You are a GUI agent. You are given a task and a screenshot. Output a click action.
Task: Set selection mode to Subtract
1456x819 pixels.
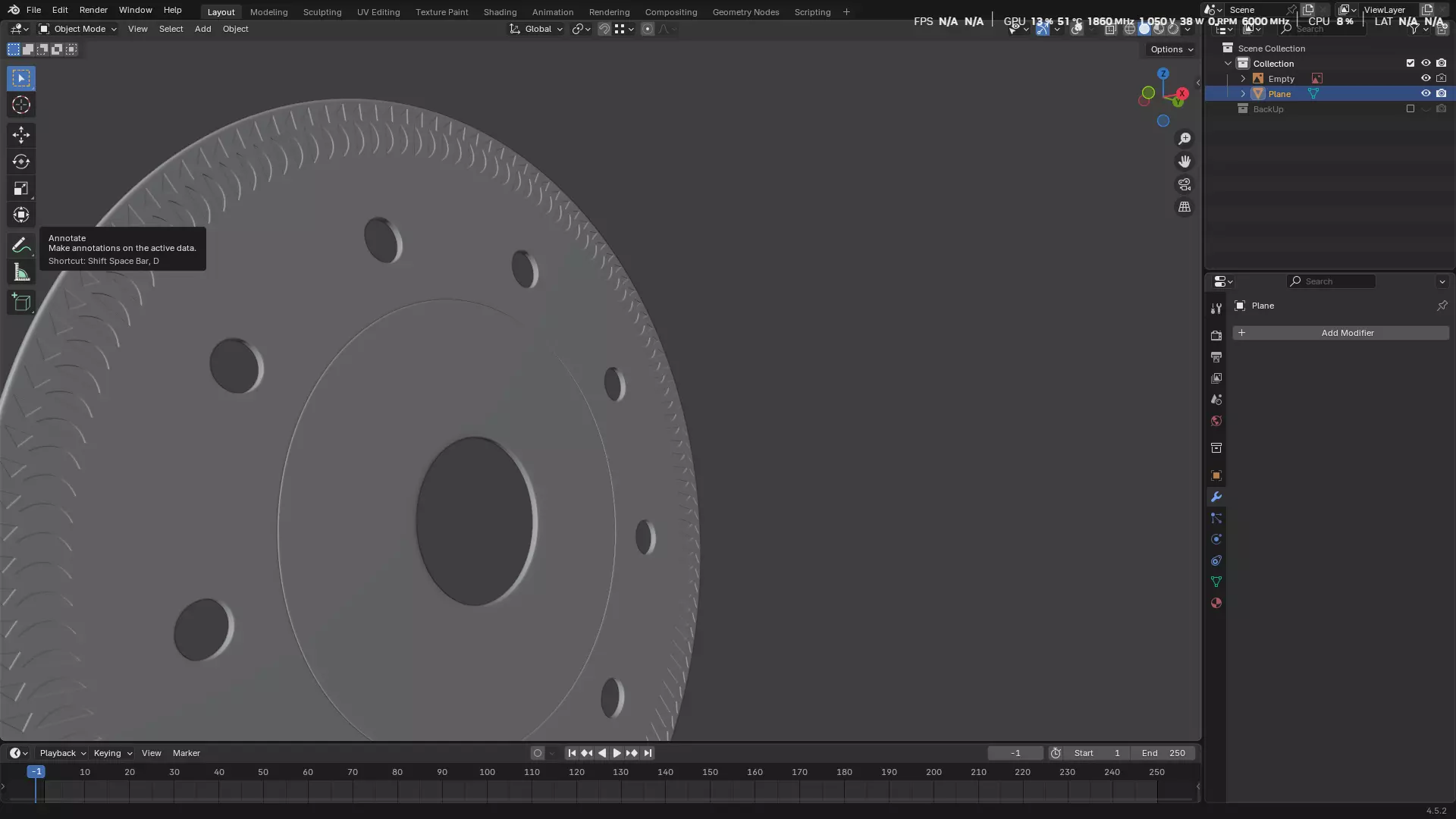[42, 49]
